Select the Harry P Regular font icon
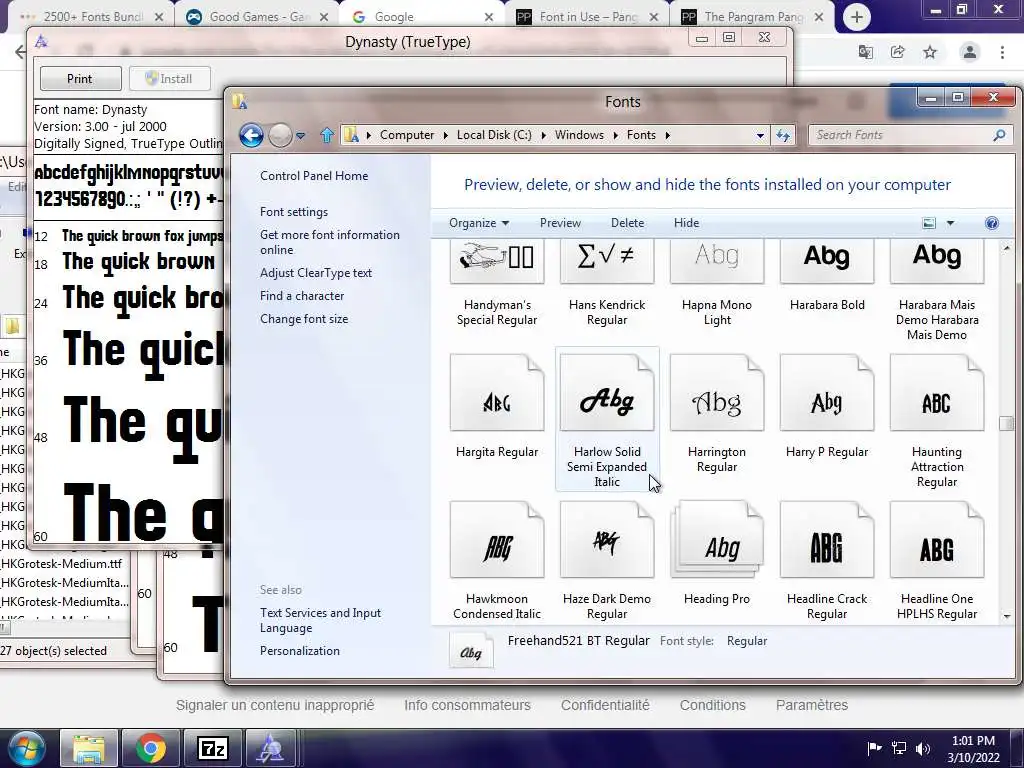Viewport: 1024px width, 768px height. [827, 393]
